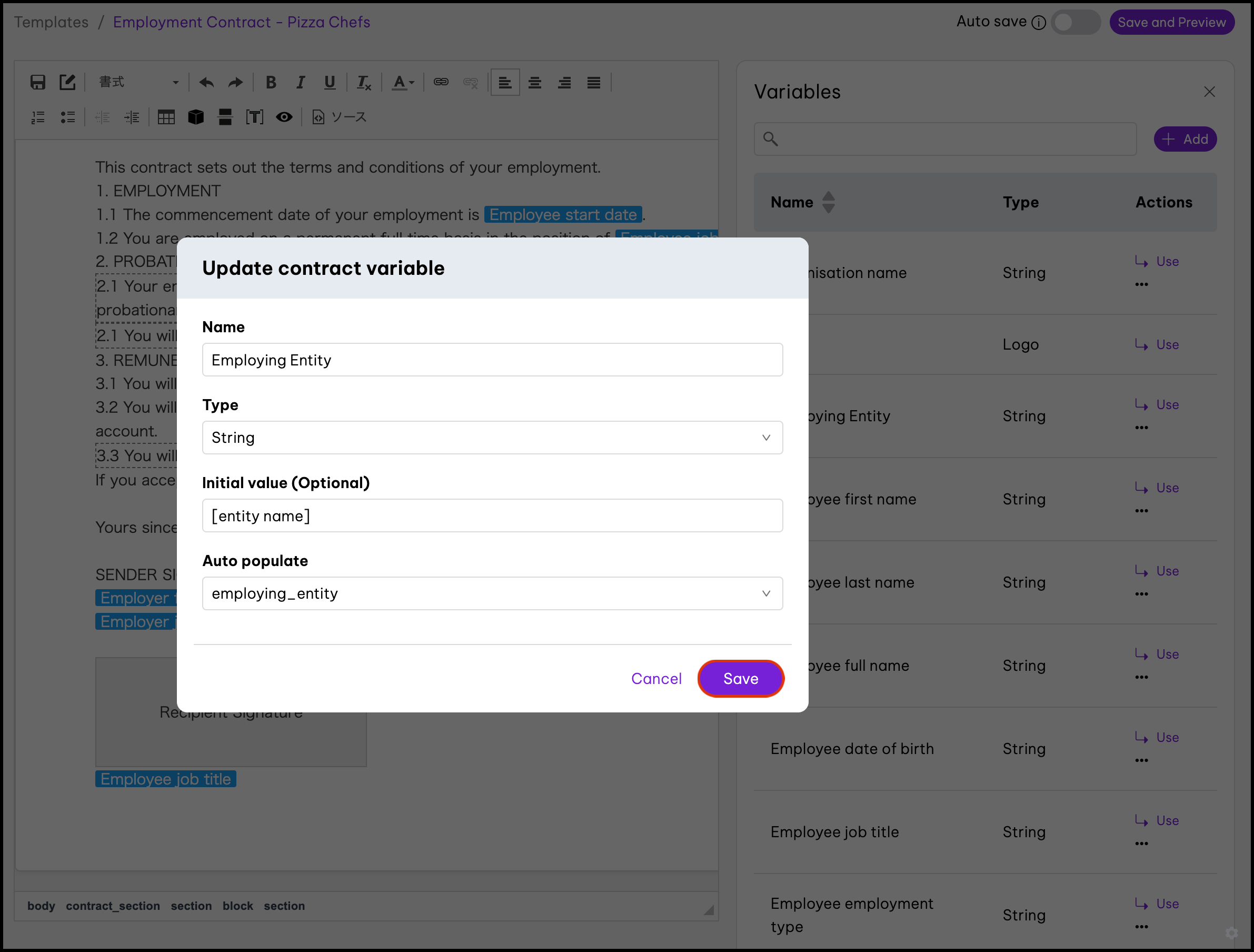Image resolution: width=1254 pixels, height=952 pixels.
Task: Click the justify text alignment icon
Action: tap(593, 82)
